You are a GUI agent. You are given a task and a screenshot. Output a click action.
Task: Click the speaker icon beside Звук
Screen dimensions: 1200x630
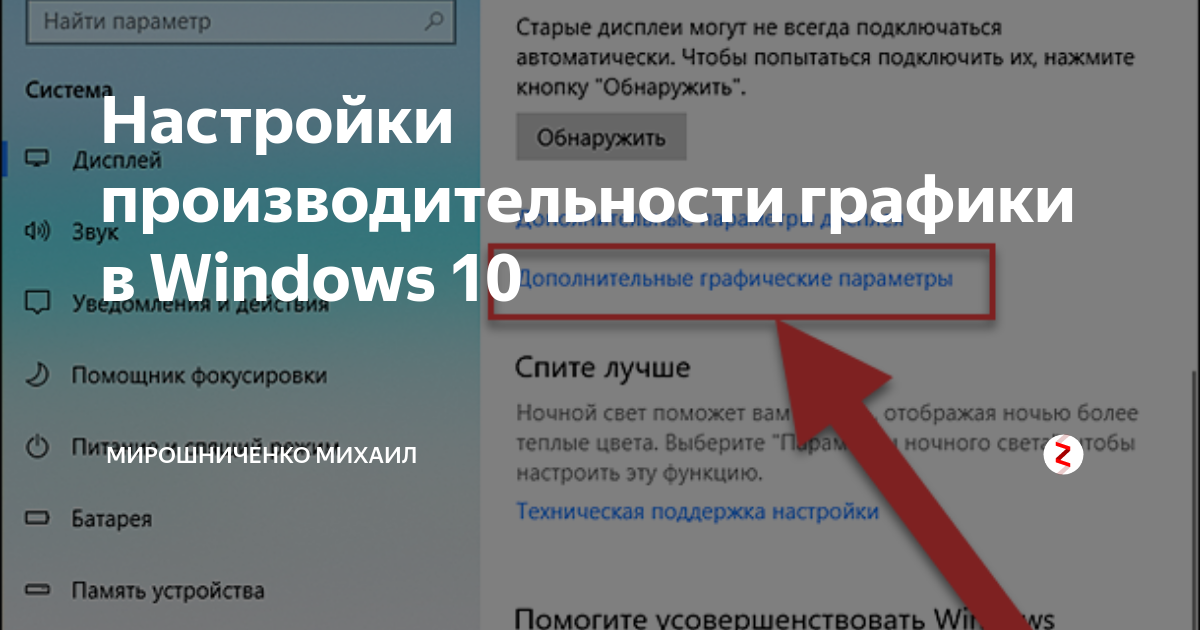click(37, 232)
